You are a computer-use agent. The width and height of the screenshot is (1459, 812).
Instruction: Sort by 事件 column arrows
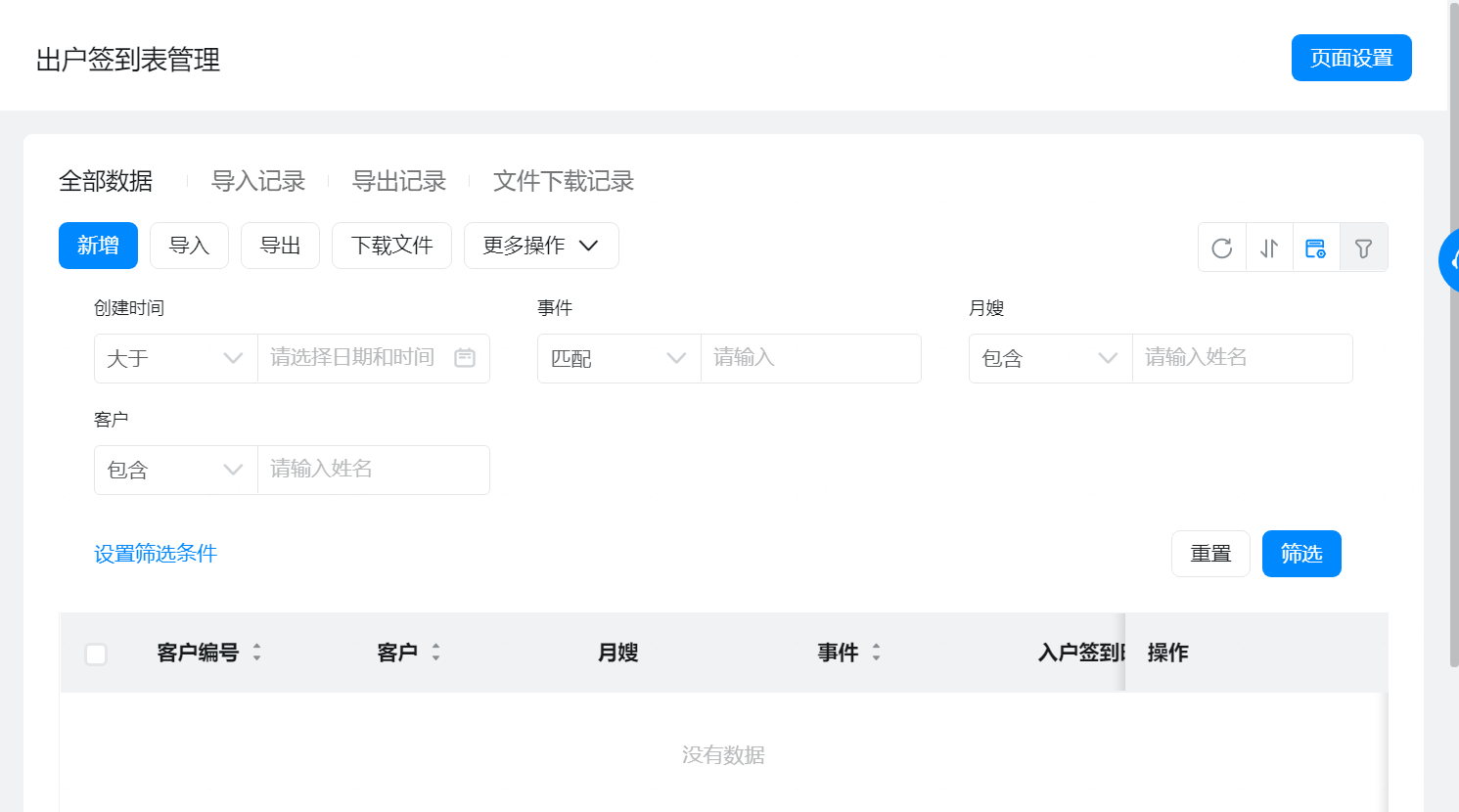tap(876, 653)
